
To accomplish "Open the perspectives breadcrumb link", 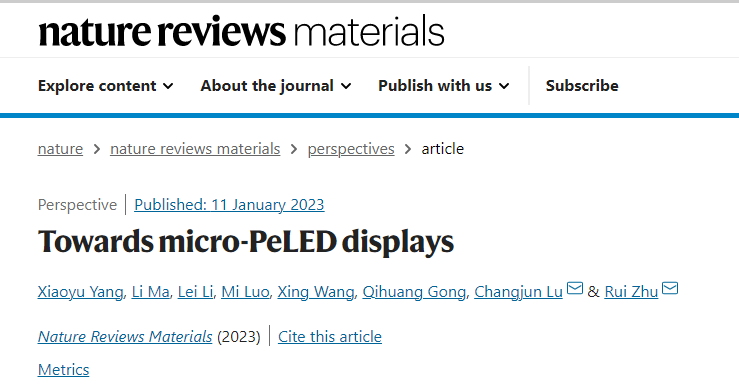I will (351, 149).
